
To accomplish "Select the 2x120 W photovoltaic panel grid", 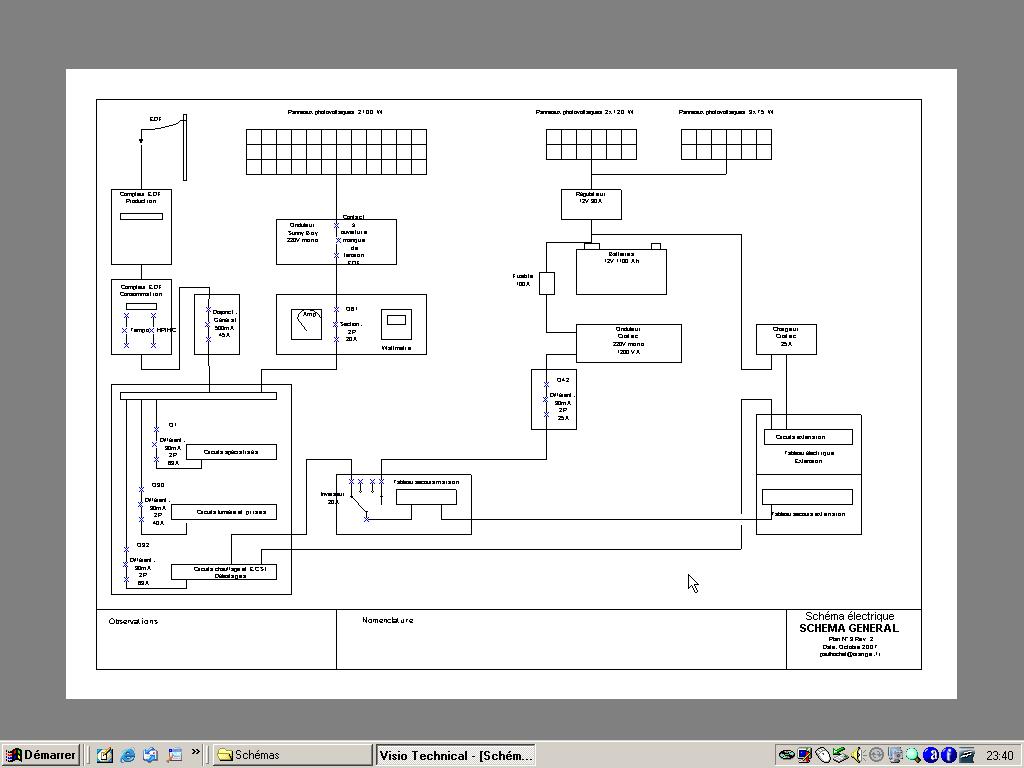I will (591, 144).
